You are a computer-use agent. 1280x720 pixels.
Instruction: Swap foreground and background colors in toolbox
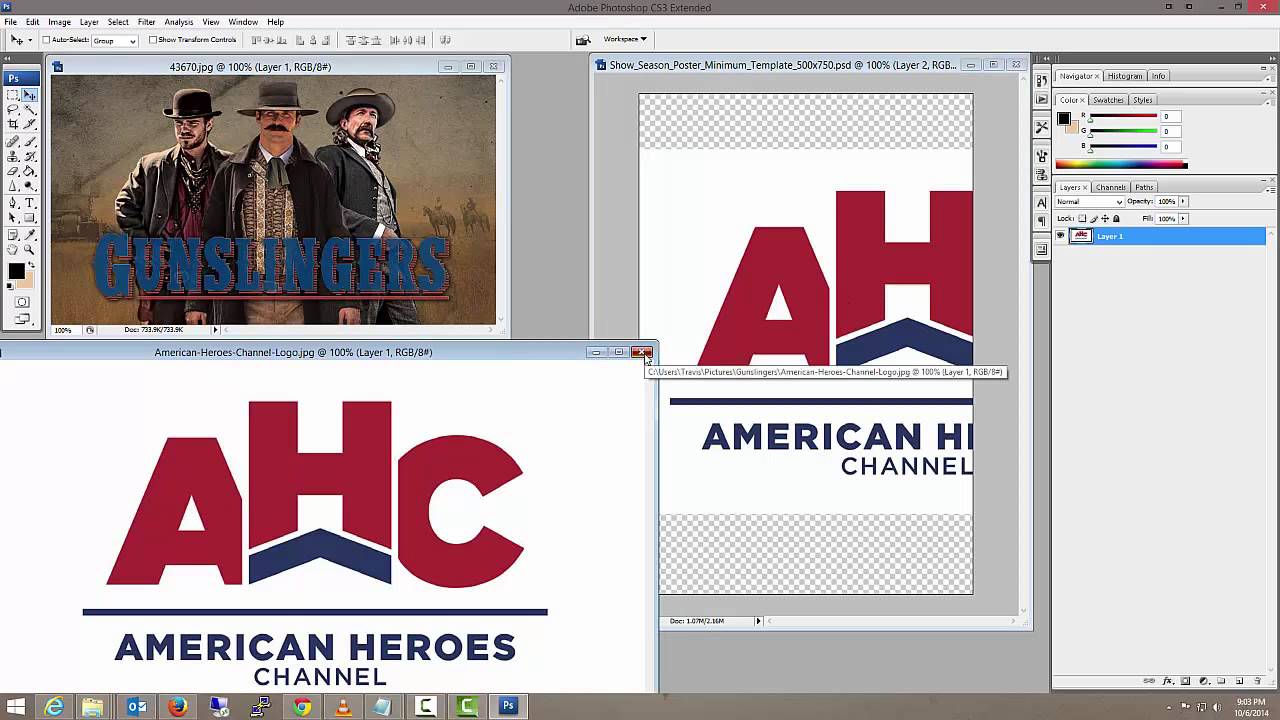click(31, 265)
